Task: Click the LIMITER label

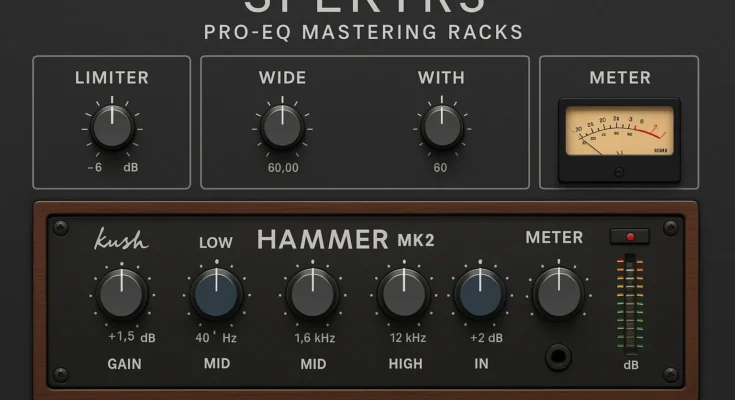Action: click(112, 77)
